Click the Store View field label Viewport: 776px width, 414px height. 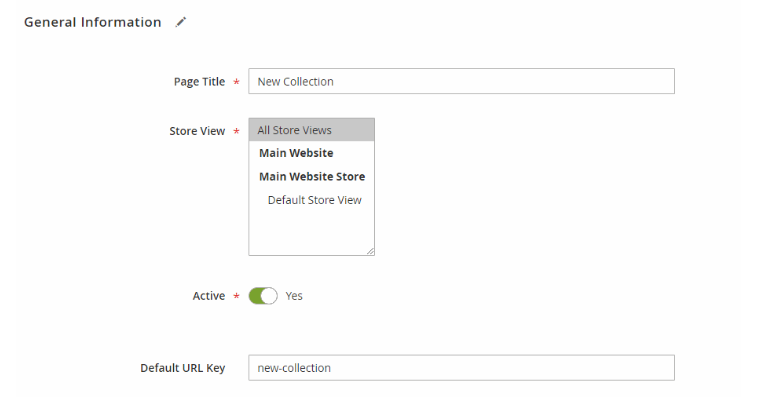tap(197, 131)
